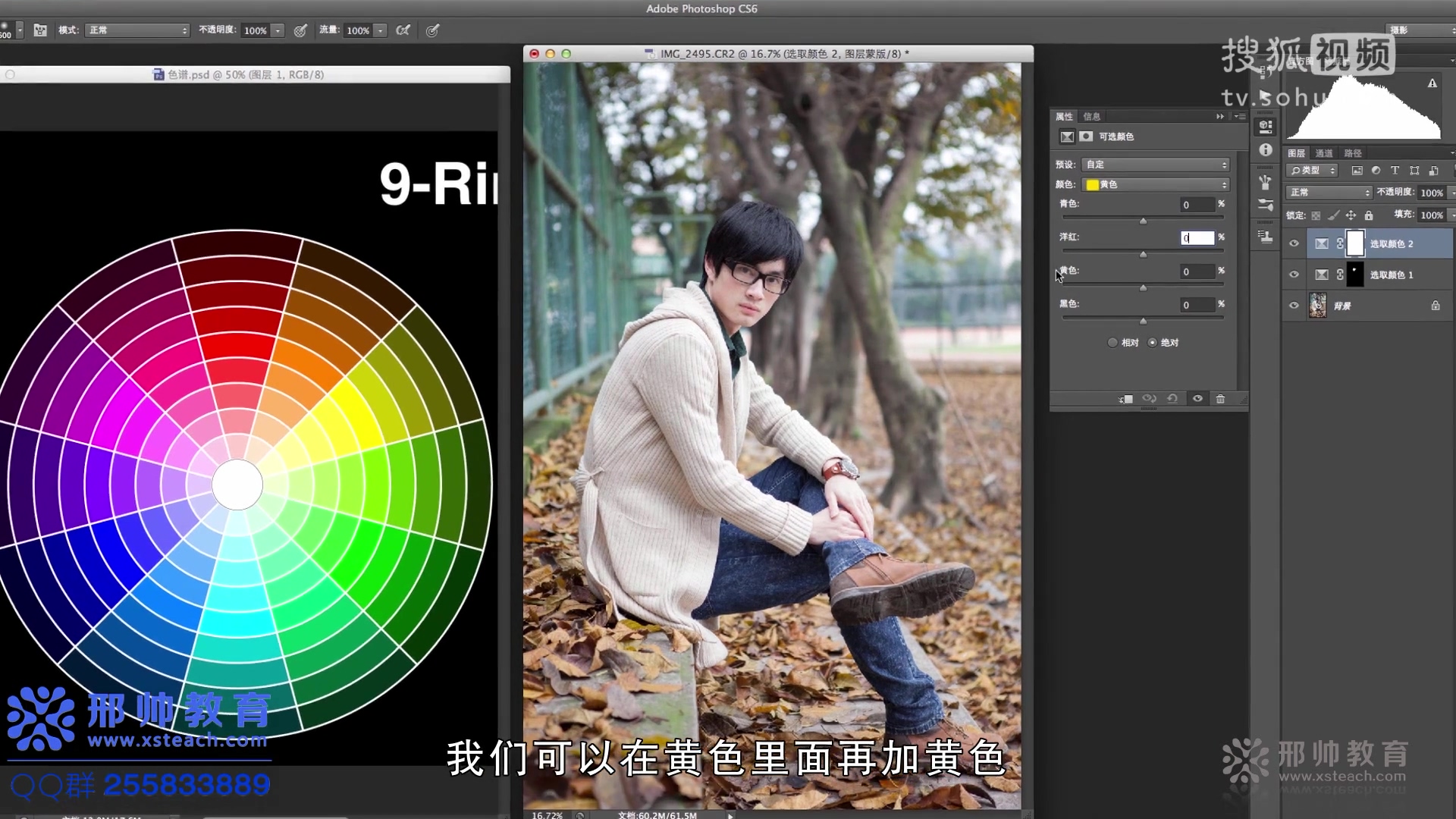Open the layer blend mode dropdown 正常
The height and width of the screenshot is (819, 1456).
coord(1329,193)
